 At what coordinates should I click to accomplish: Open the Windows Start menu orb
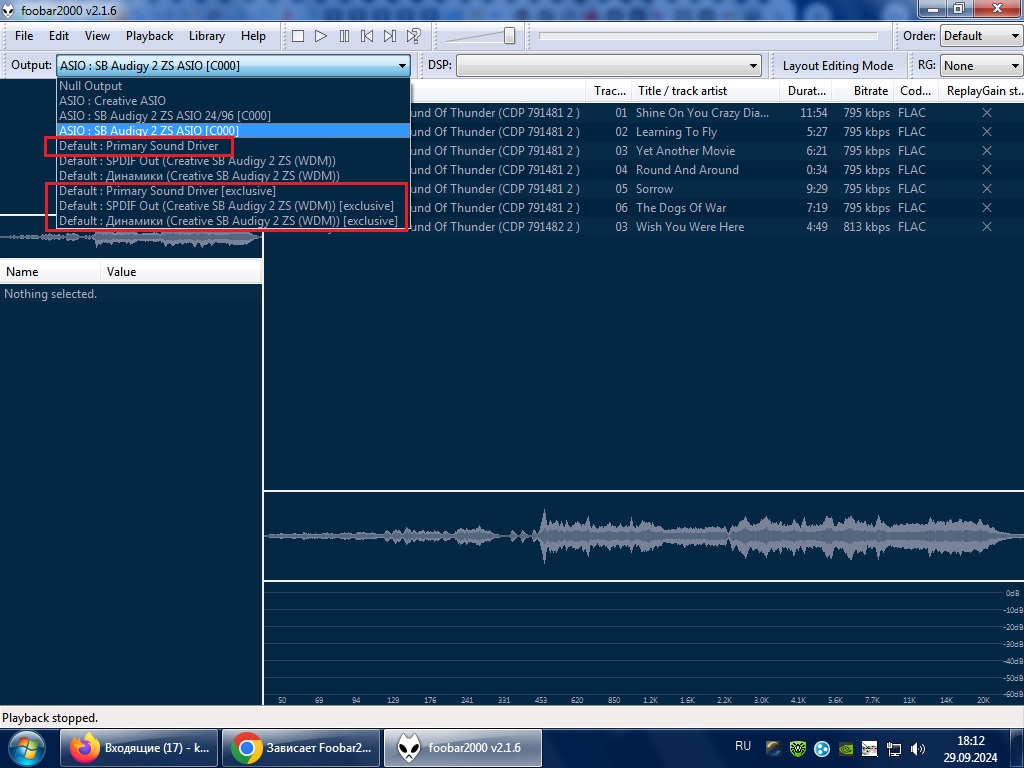[28, 747]
